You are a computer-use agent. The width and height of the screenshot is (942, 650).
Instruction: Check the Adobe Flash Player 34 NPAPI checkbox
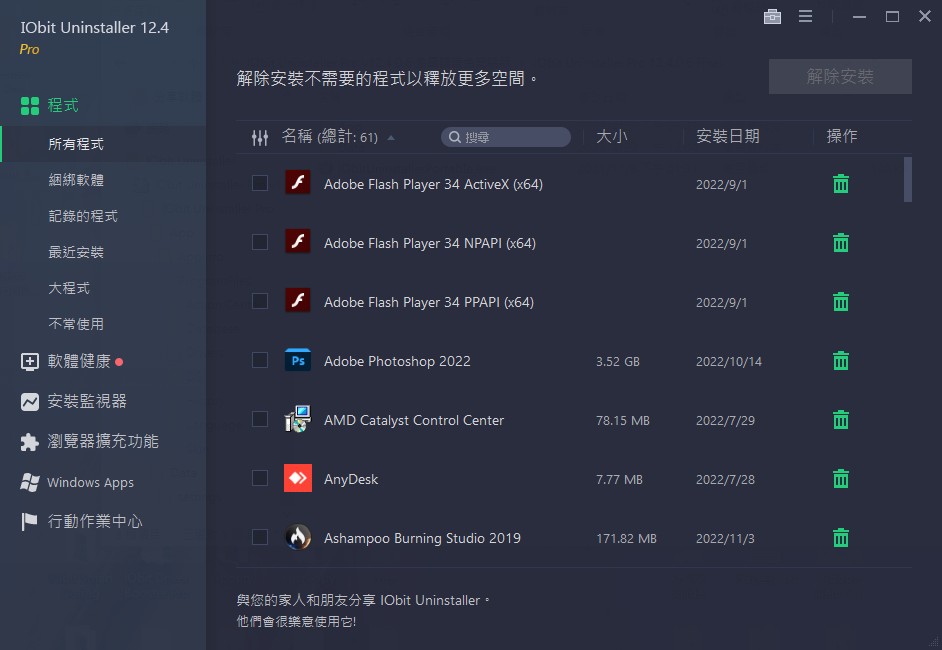(x=260, y=242)
